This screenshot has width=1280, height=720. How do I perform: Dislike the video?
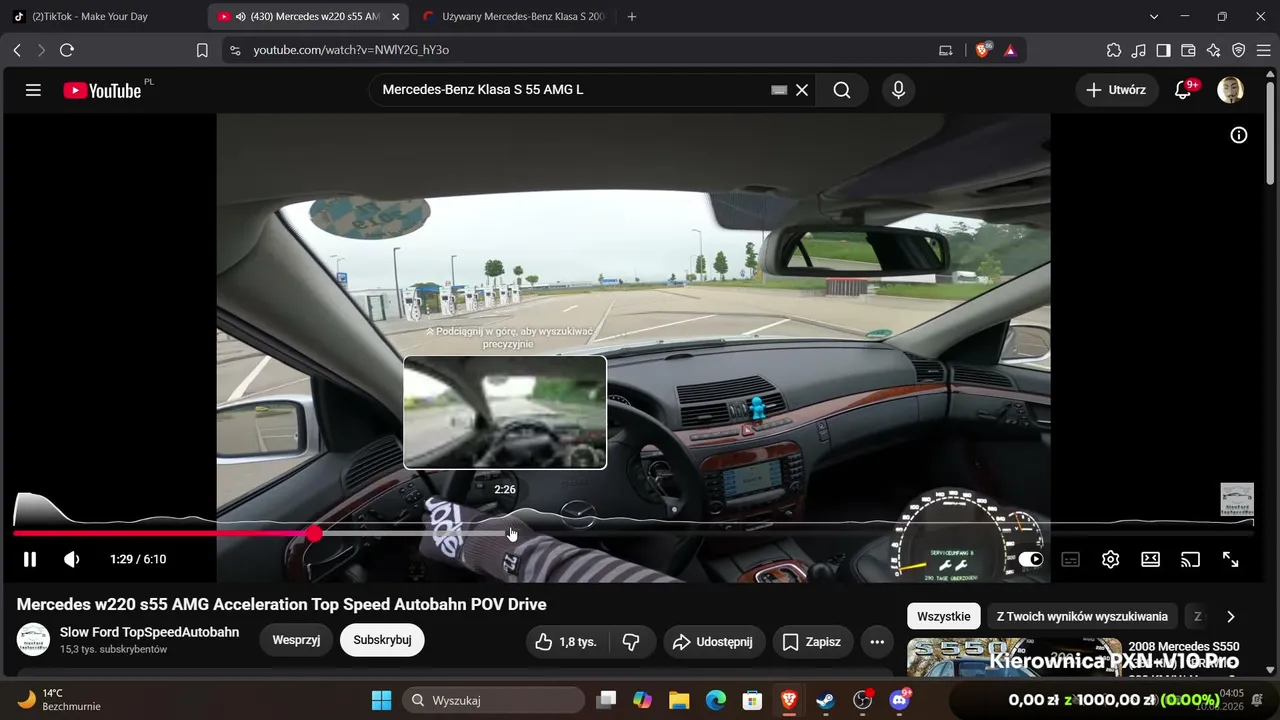631,641
